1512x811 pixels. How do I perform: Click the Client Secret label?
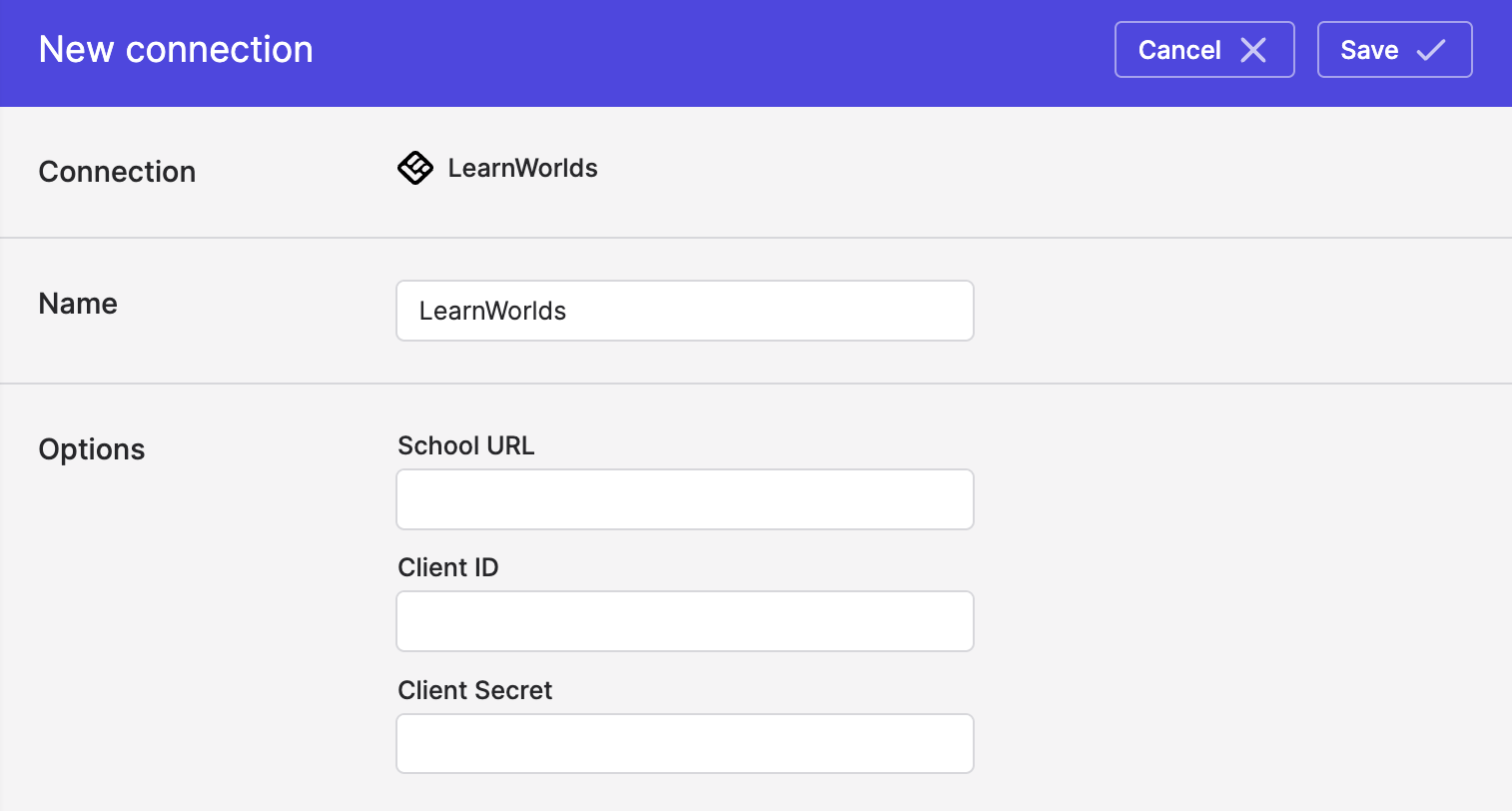click(475, 690)
